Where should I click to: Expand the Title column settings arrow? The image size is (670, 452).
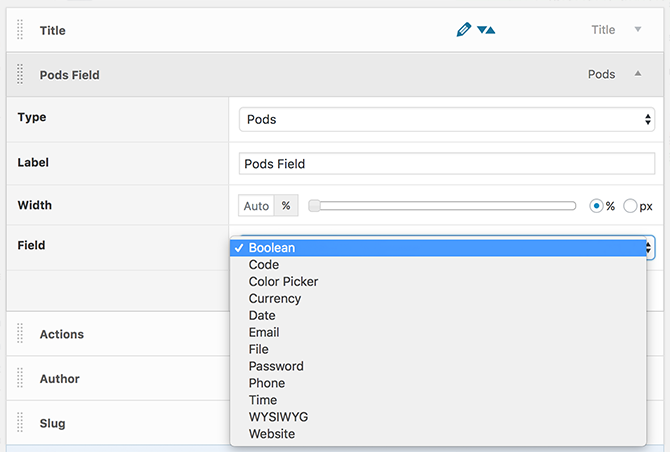638,30
